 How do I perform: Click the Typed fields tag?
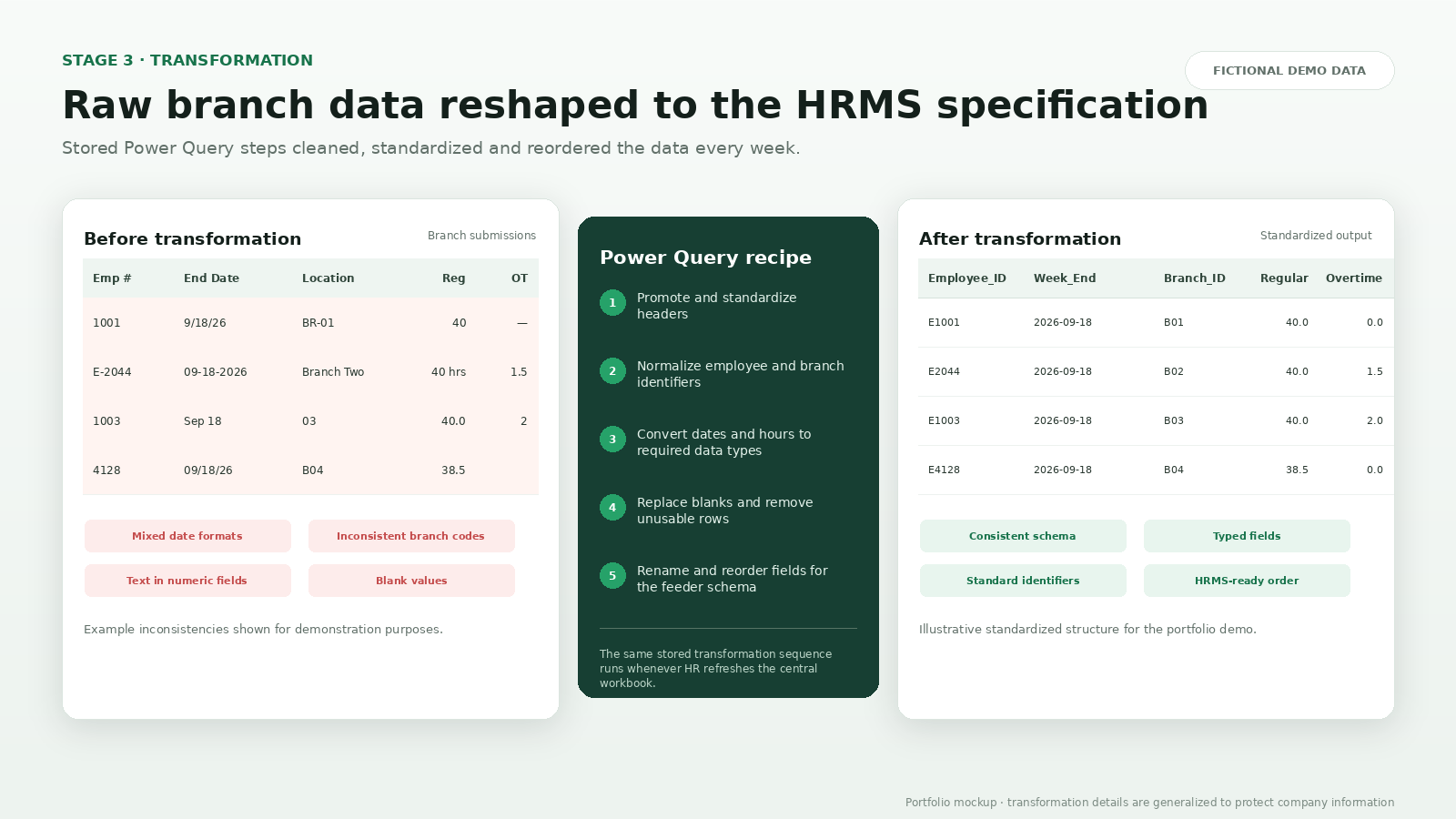1247,536
